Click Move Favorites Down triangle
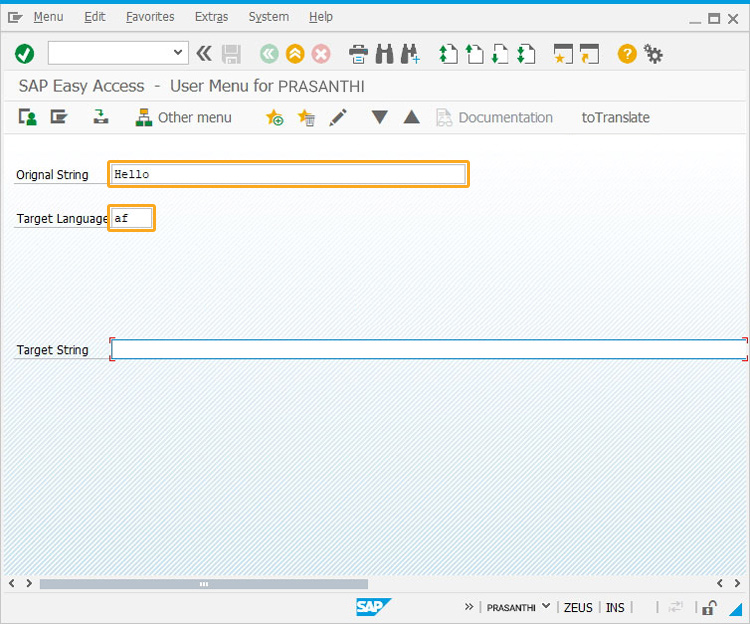 click(x=379, y=117)
